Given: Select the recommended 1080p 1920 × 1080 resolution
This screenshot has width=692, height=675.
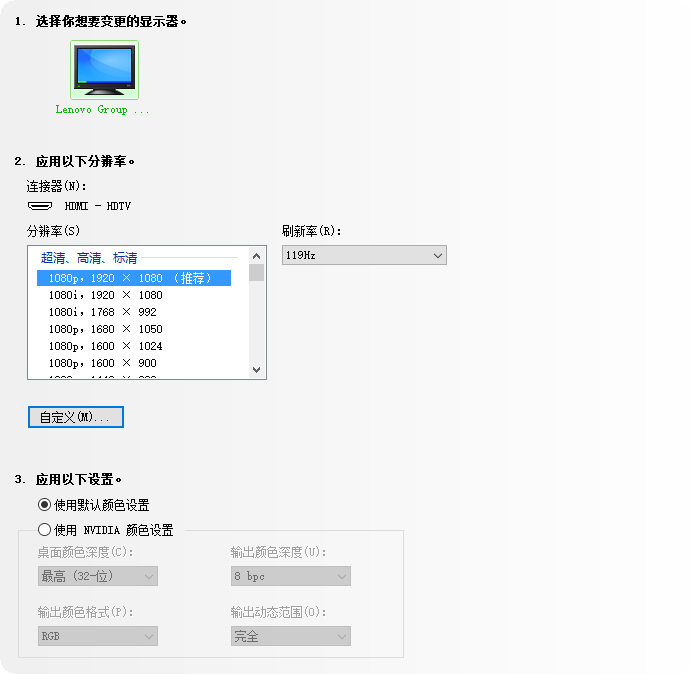Looking at the screenshot, I should 133,278.
